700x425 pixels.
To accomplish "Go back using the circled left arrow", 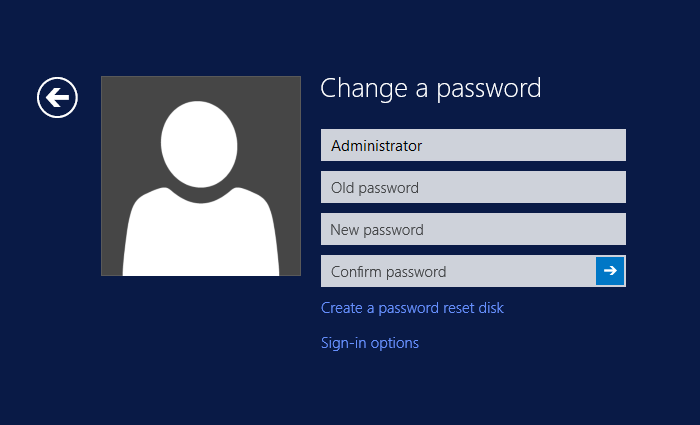I will coord(57,97).
